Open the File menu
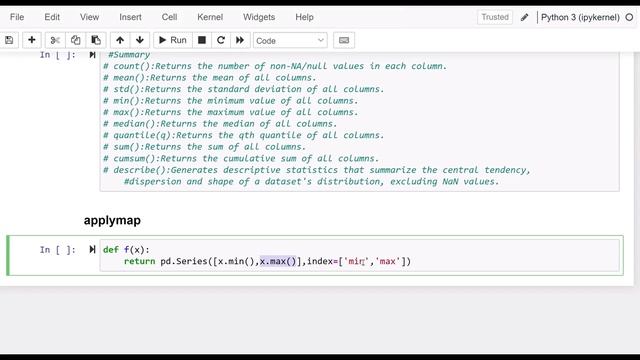The image size is (640, 360). (17, 17)
